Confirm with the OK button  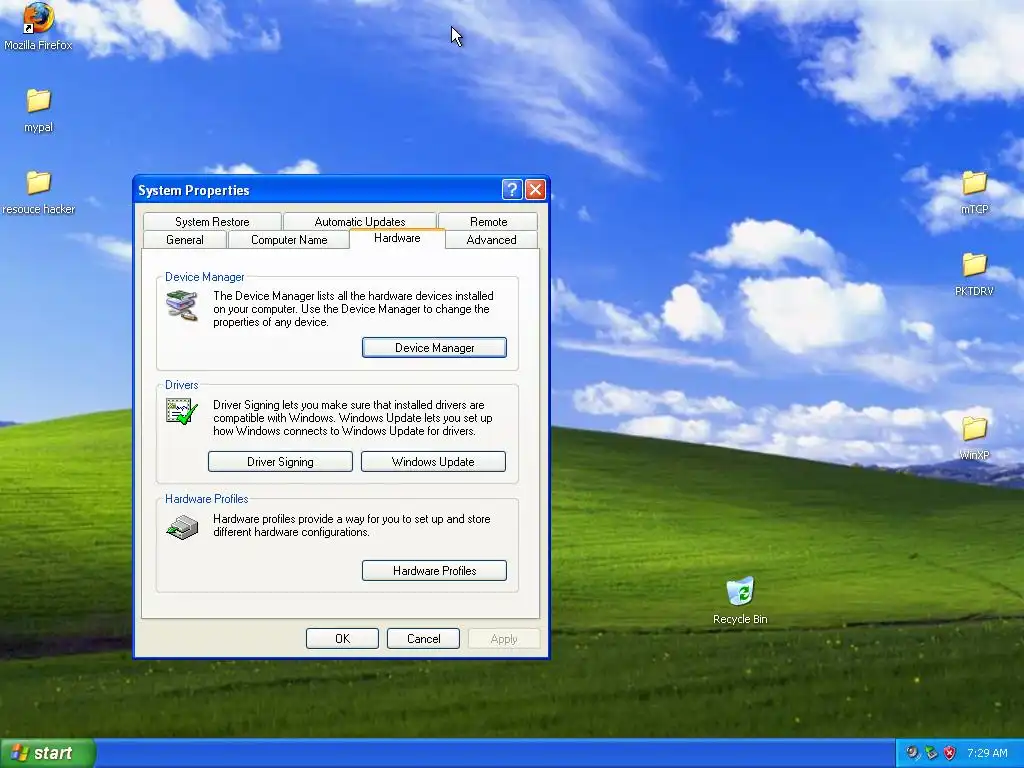342,639
